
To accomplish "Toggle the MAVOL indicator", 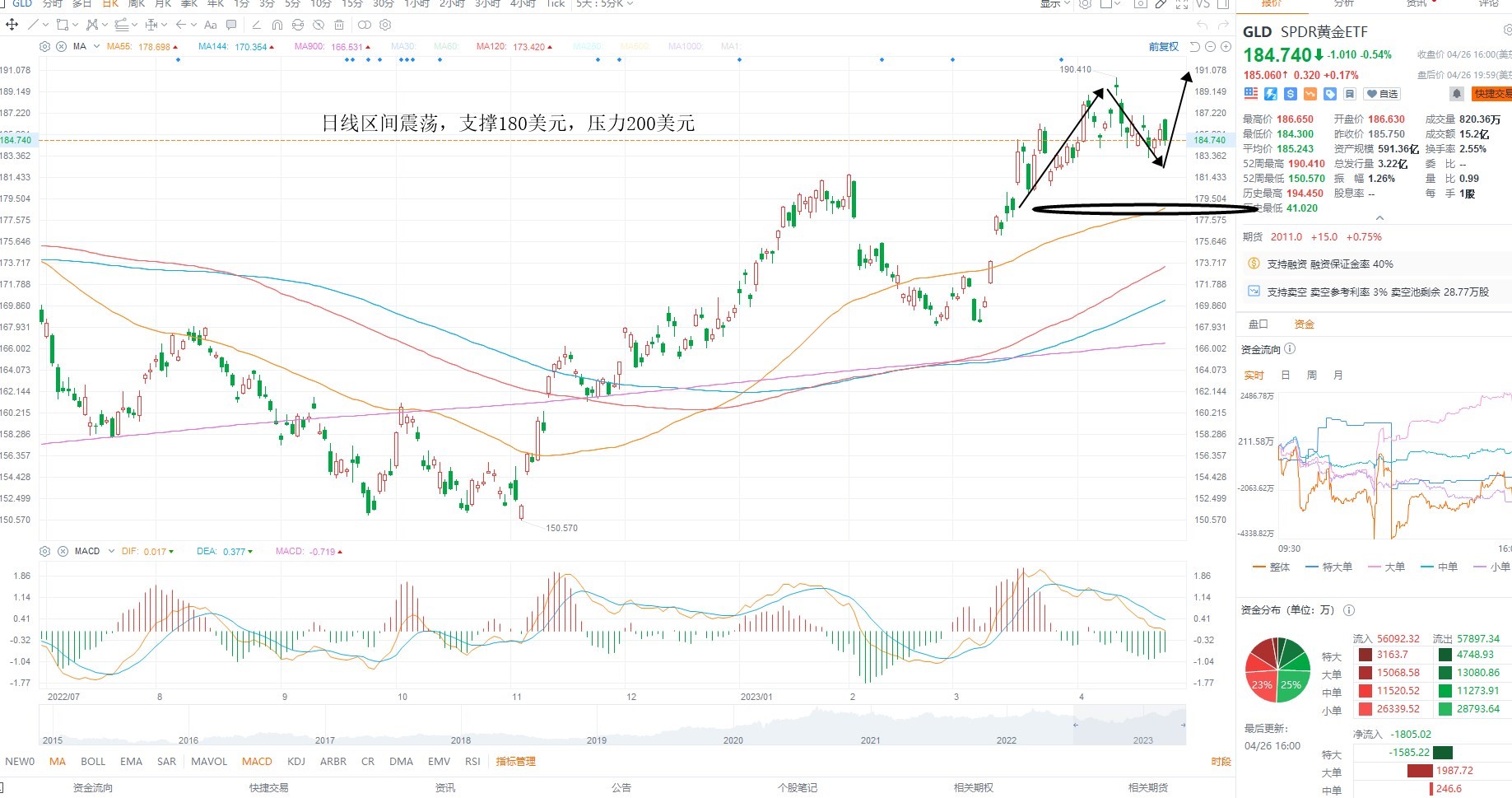I will click(209, 762).
